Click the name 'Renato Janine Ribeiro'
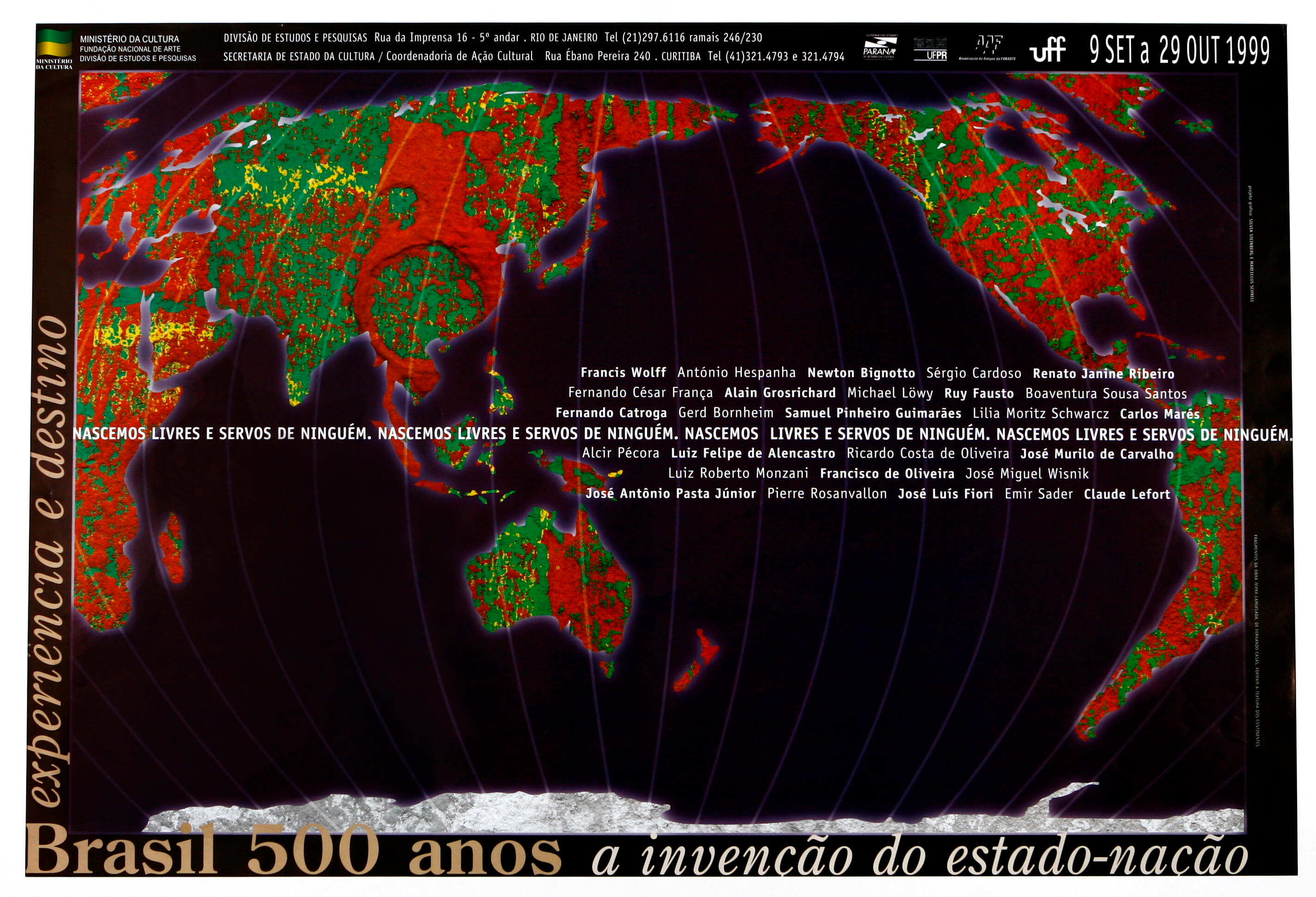This screenshot has height=897, width=1316. coord(1103,374)
